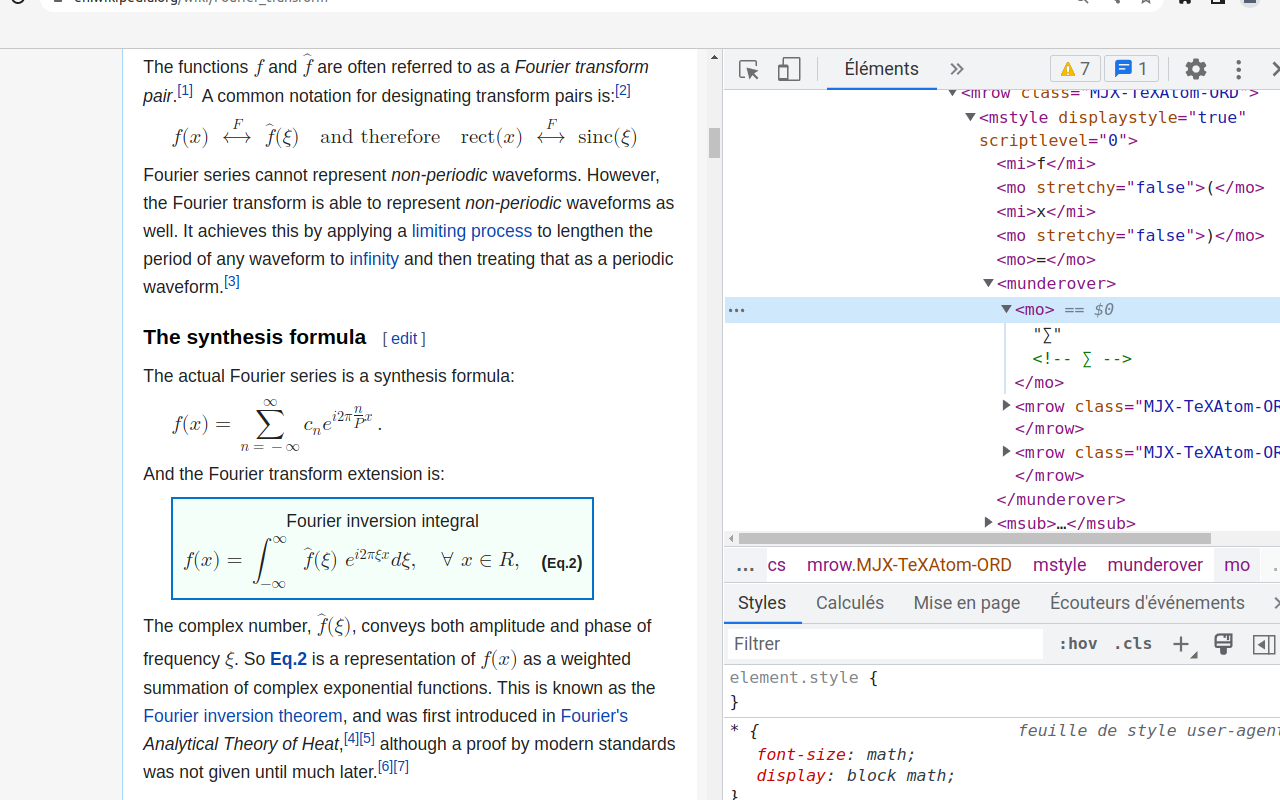Expand the second mrow MJX-TeXAtom-ORD child under munderover
This screenshot has width=1280, height=800.
[1006, 452]
